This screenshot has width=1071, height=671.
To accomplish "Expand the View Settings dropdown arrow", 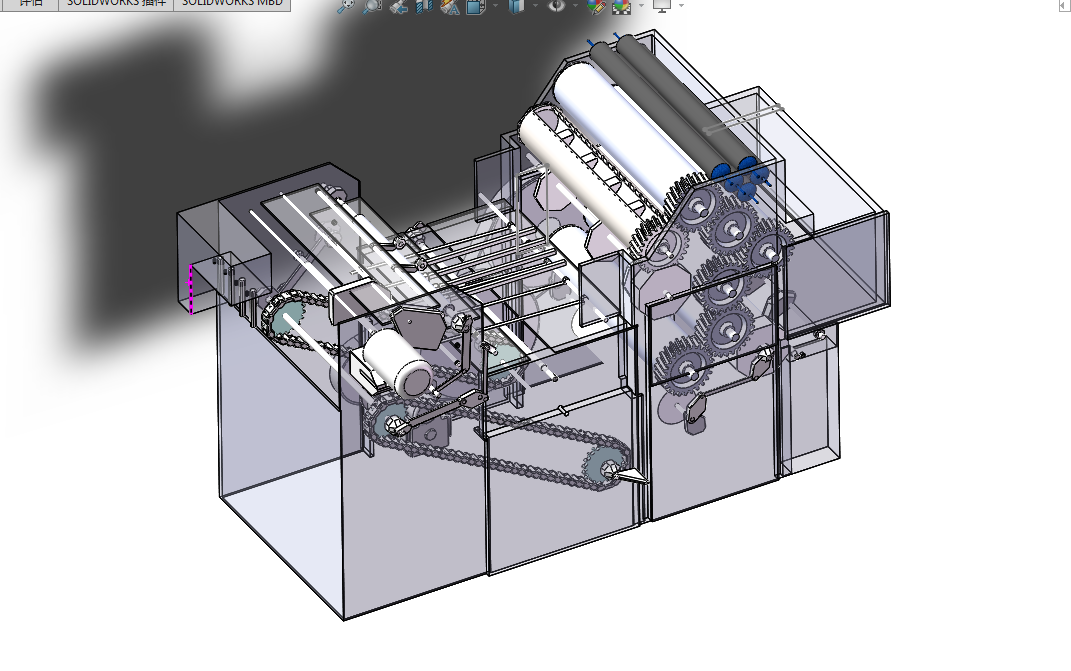I will [681, 5].
